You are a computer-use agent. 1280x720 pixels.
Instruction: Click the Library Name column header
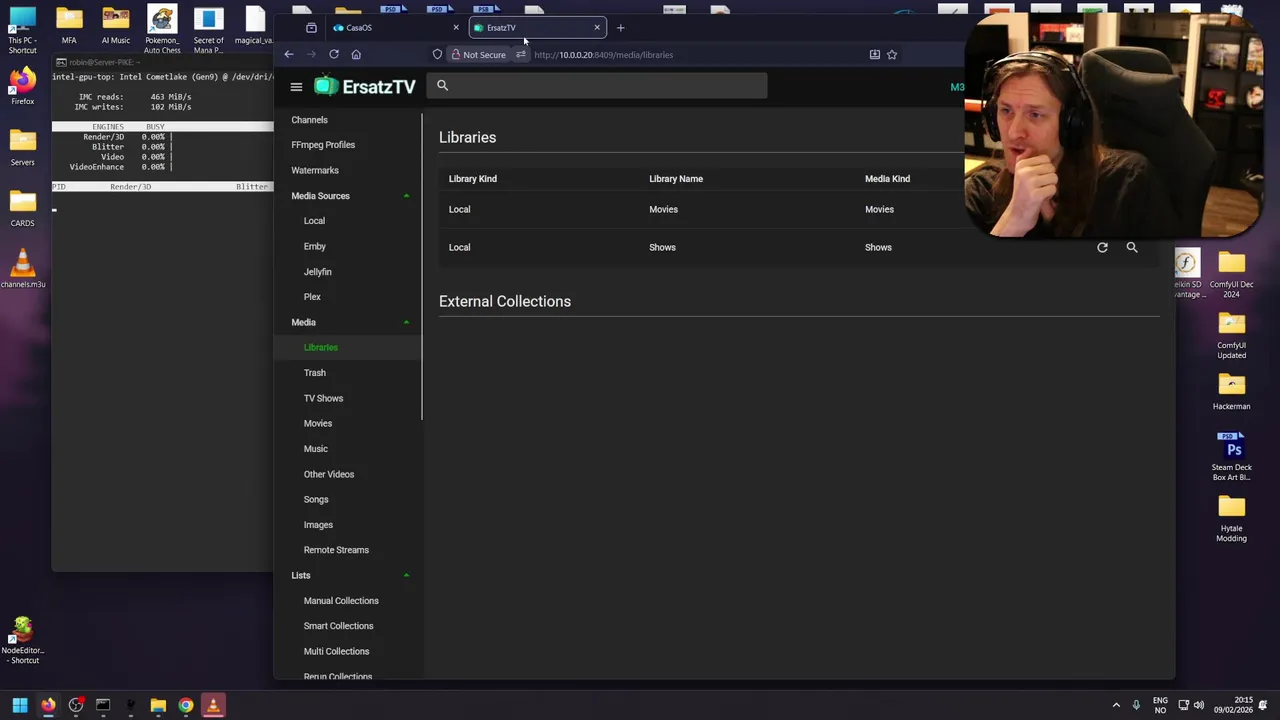point(676,179)
